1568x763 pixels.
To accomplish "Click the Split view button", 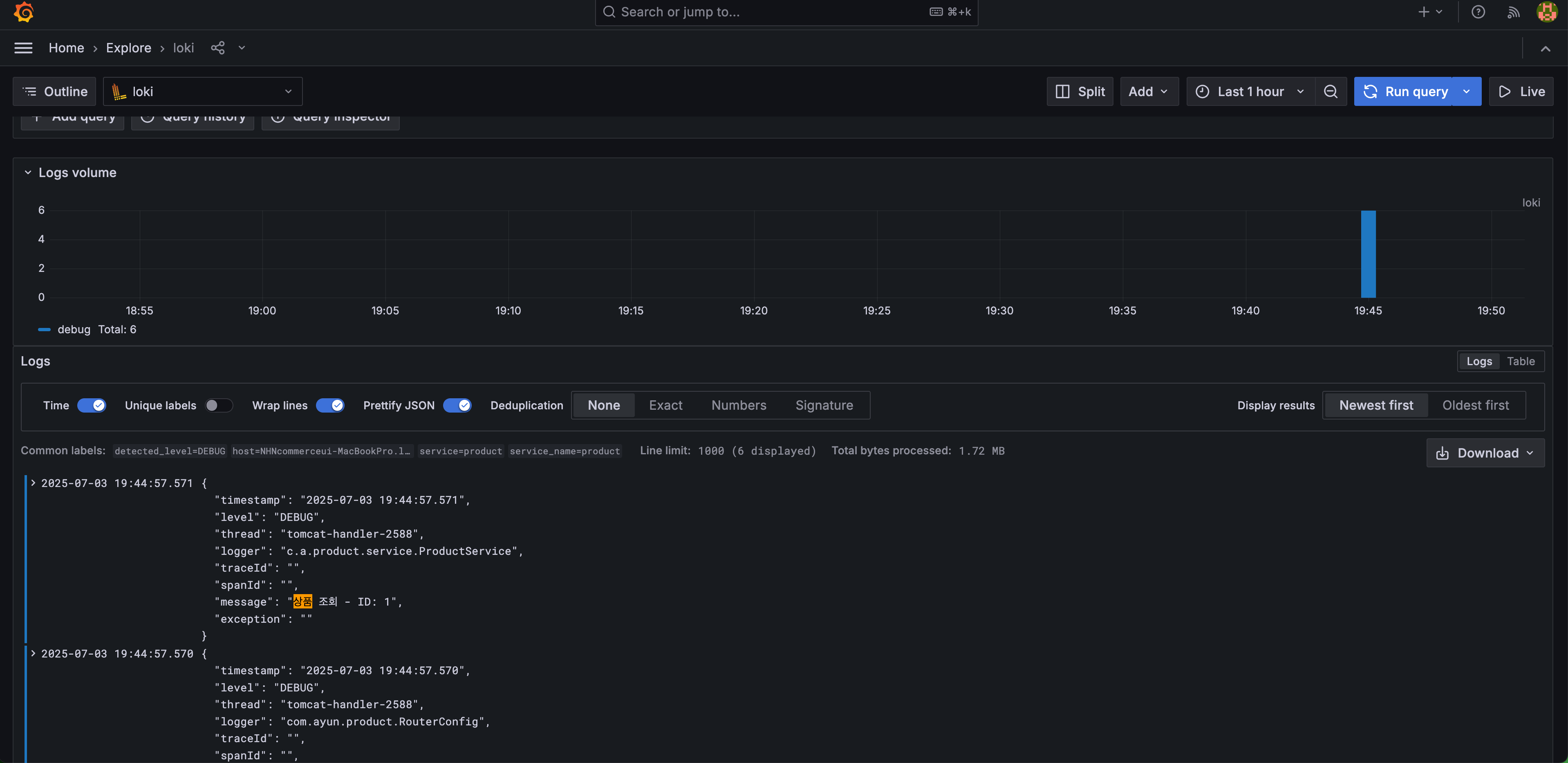I will point(1079,91).
